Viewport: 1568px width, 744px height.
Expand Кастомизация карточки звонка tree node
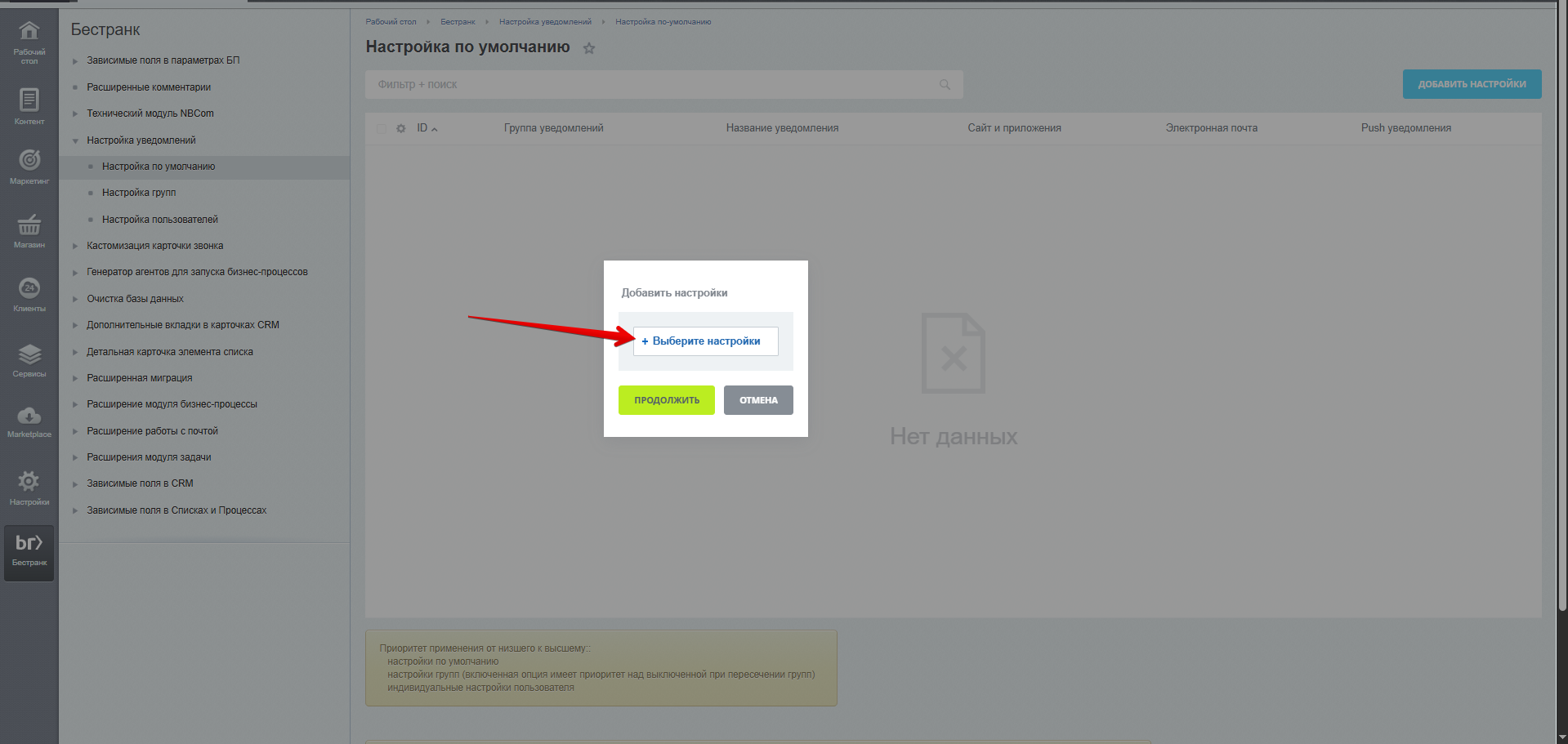75,246
